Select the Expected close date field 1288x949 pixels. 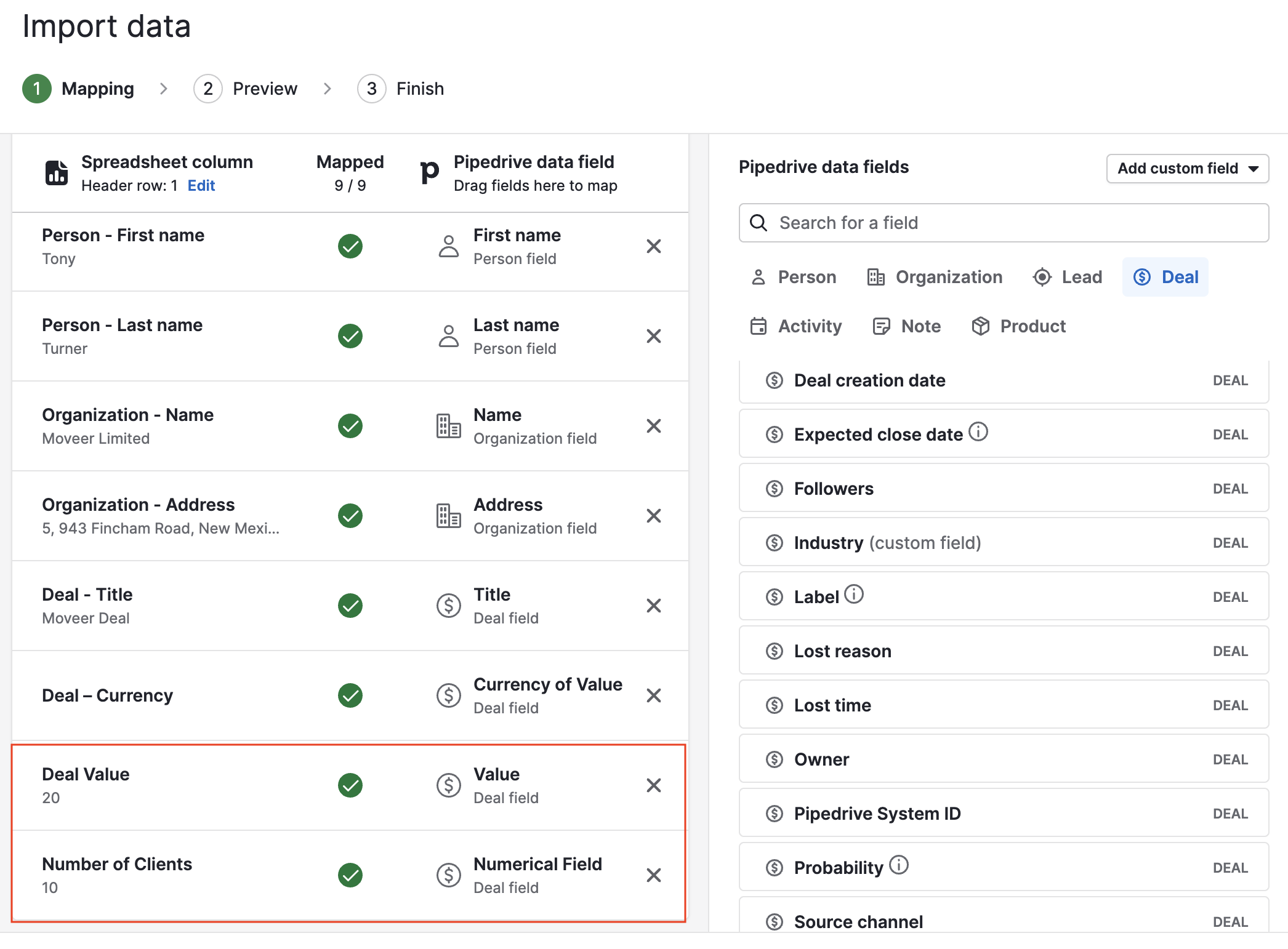point(1004,434)
